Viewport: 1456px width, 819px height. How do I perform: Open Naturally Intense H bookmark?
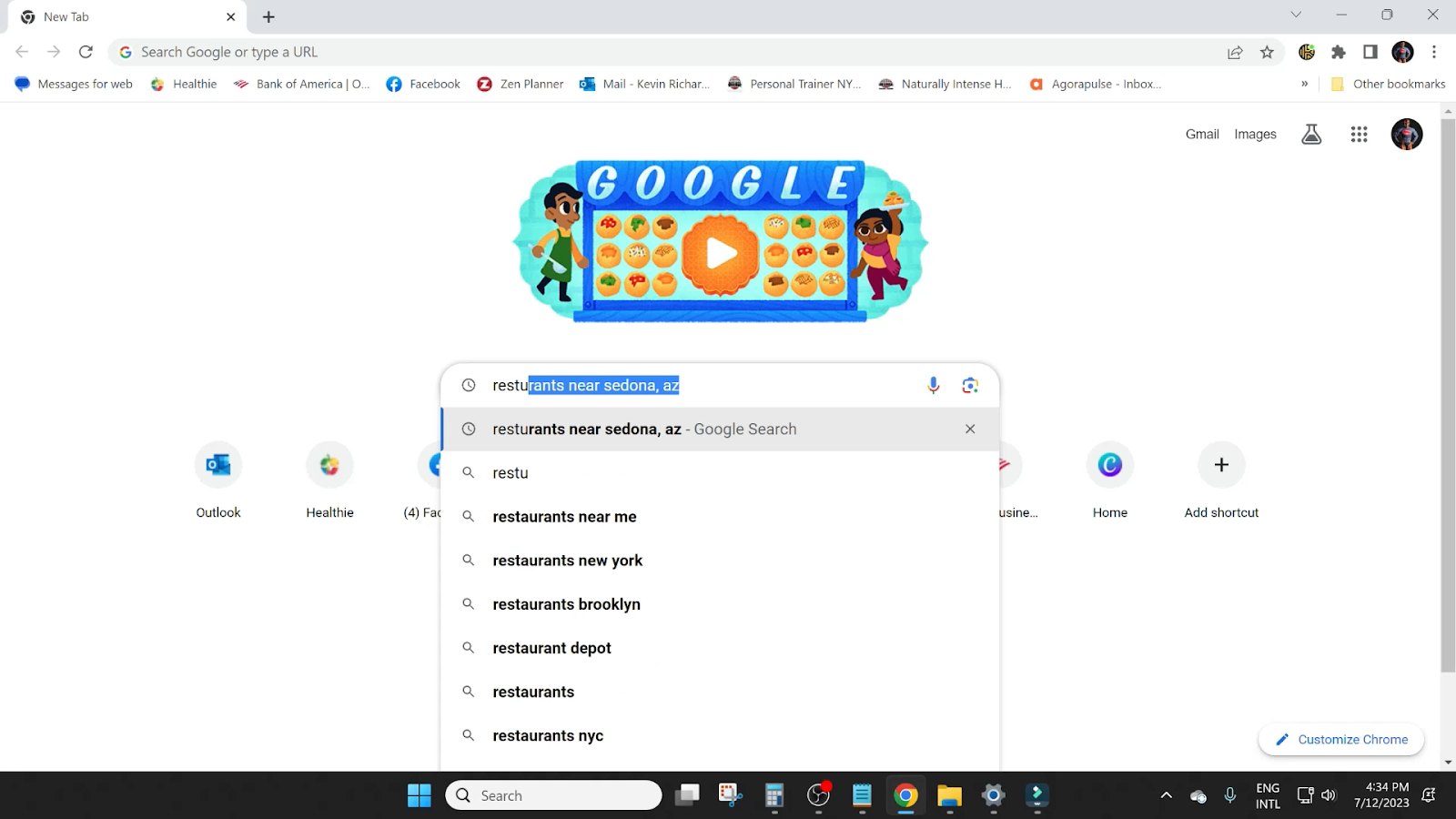coord(945,84)
